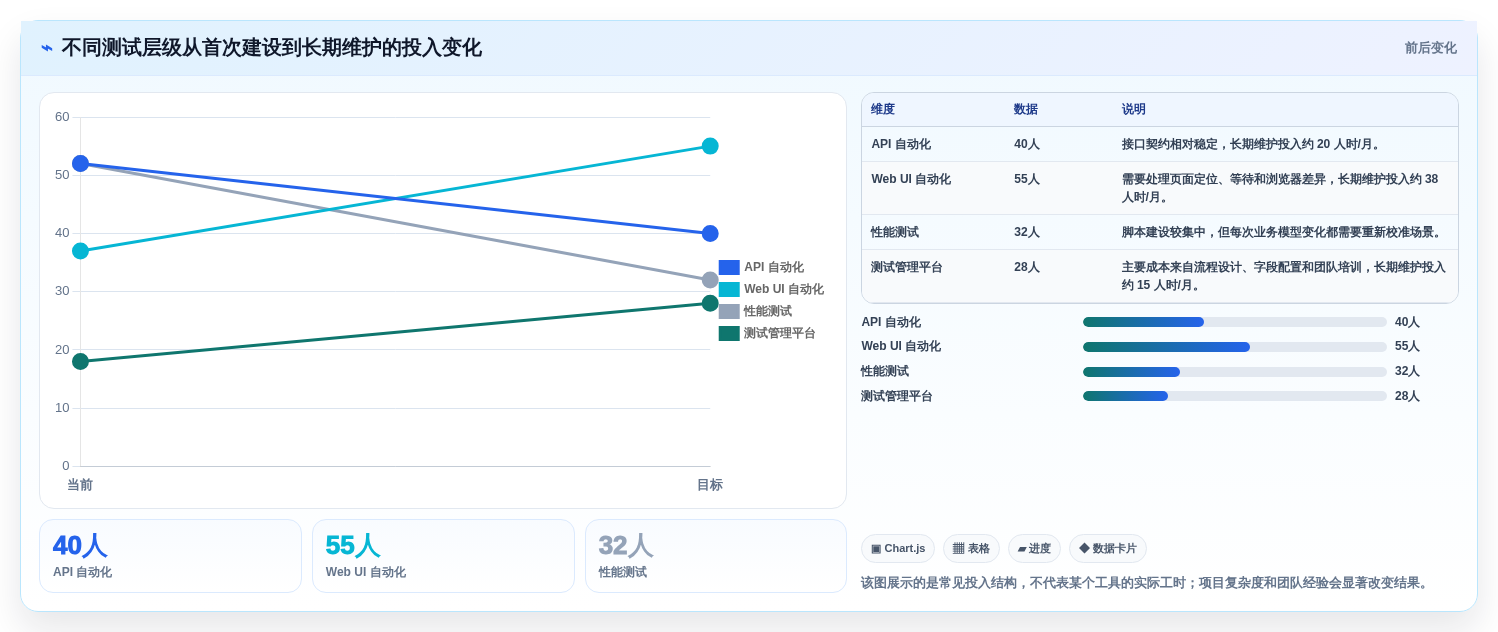This screenshot has width=1498, height=632.
Task: Click the pulse icon beside the title
Action: tap(47, 48)
